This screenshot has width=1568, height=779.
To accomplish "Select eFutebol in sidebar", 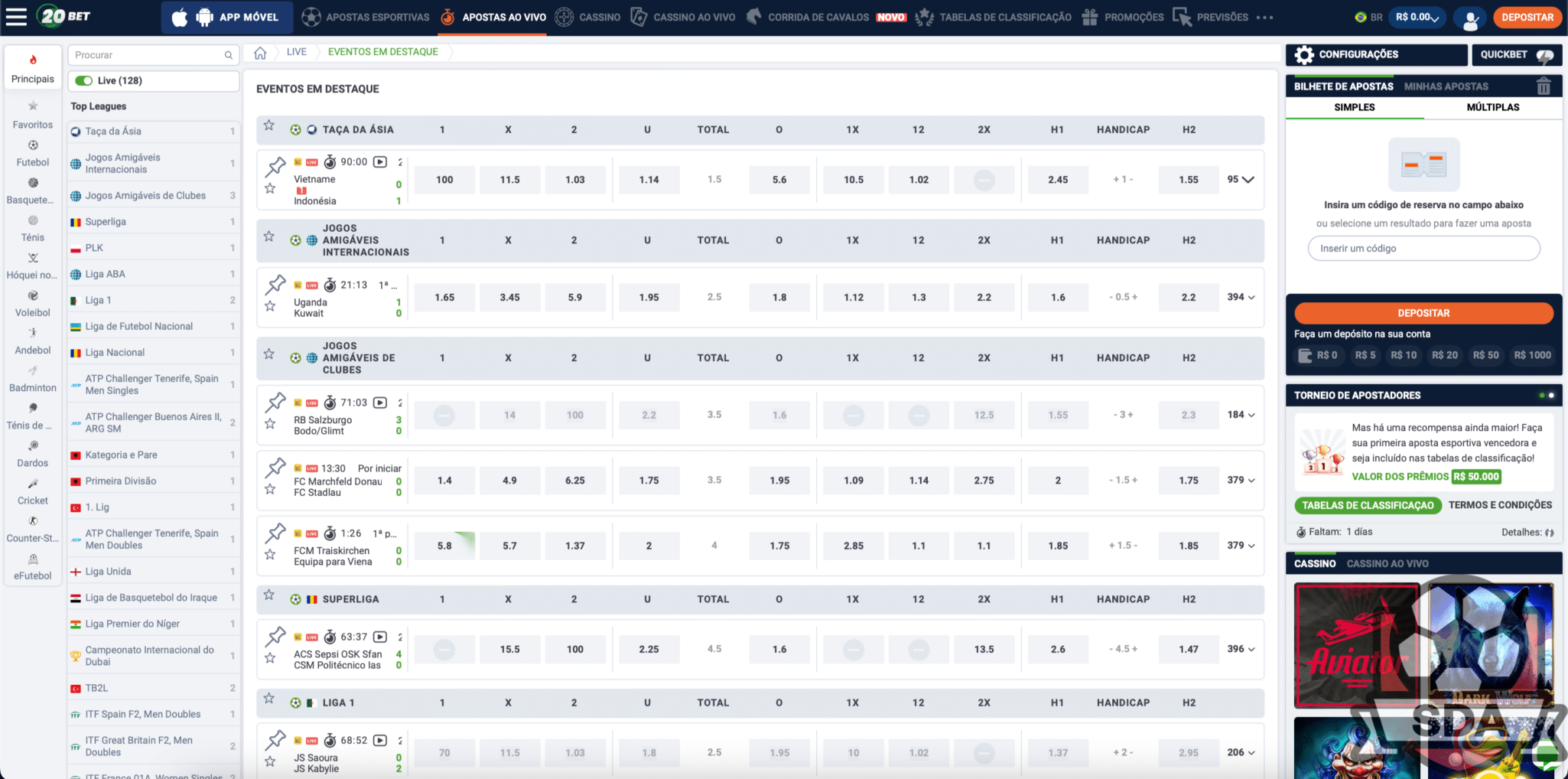I will coord(33,567).
